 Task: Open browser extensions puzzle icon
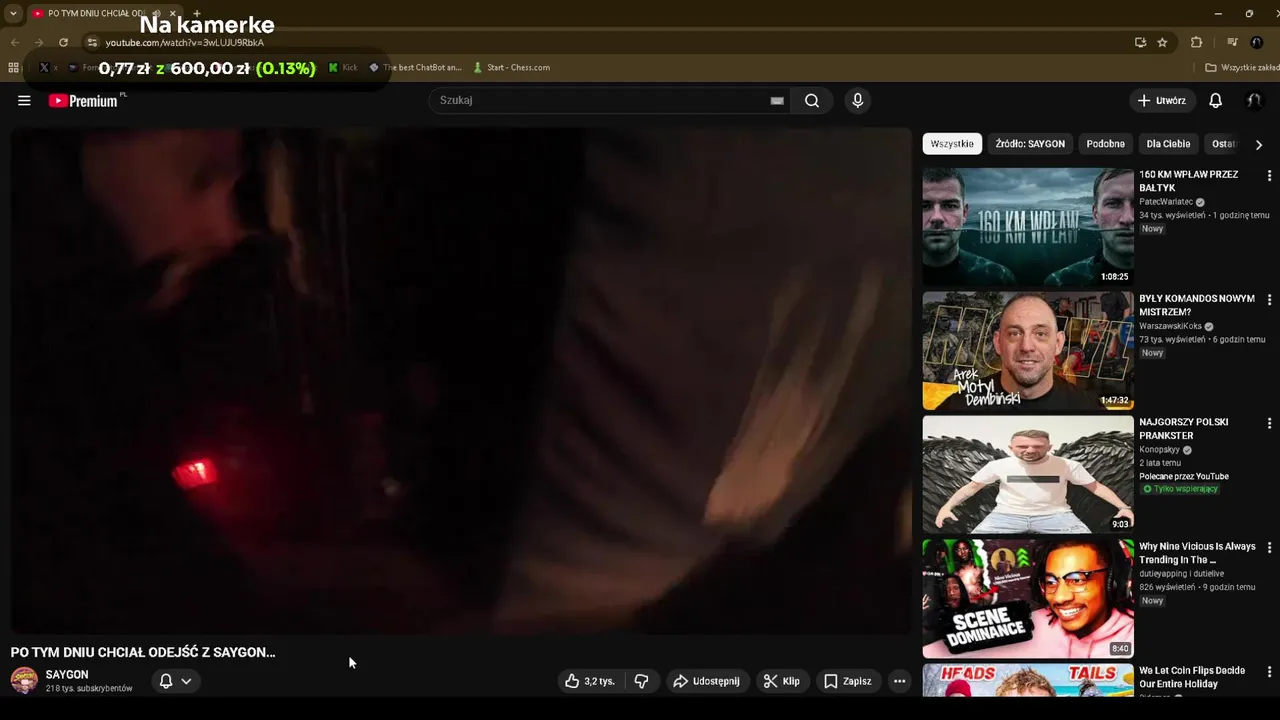[x=1196, y=42]
